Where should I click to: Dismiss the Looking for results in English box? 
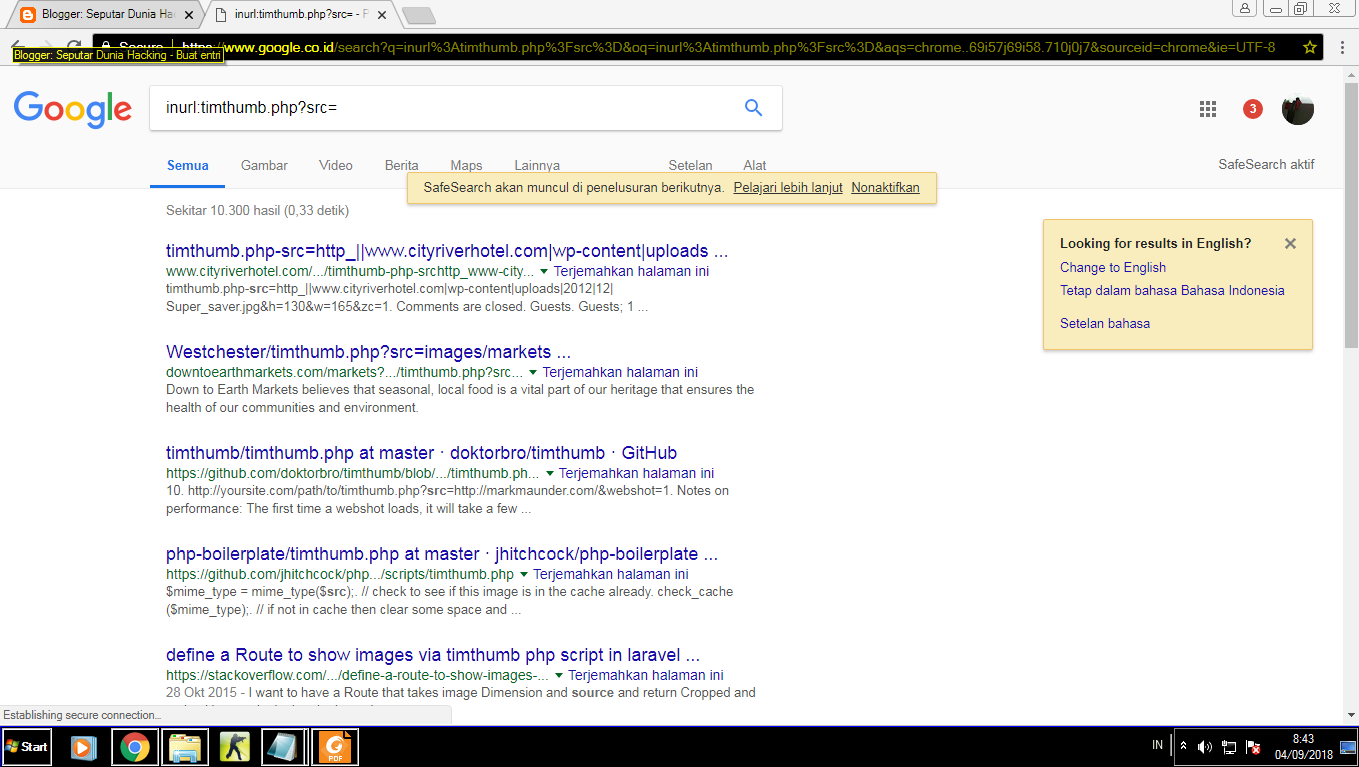(1290, 243)
